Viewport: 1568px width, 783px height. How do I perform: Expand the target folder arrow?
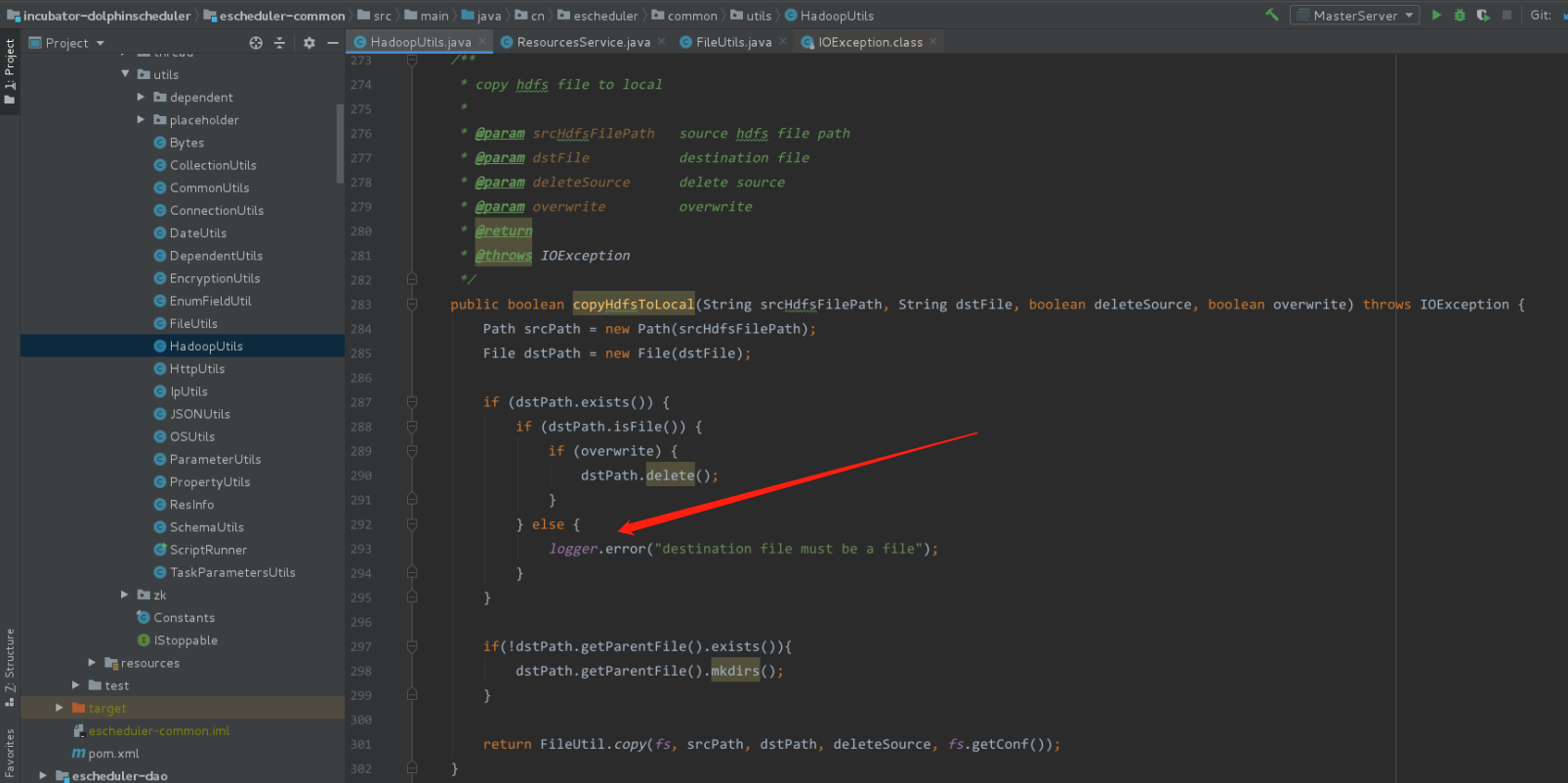(x=60, y=707)
